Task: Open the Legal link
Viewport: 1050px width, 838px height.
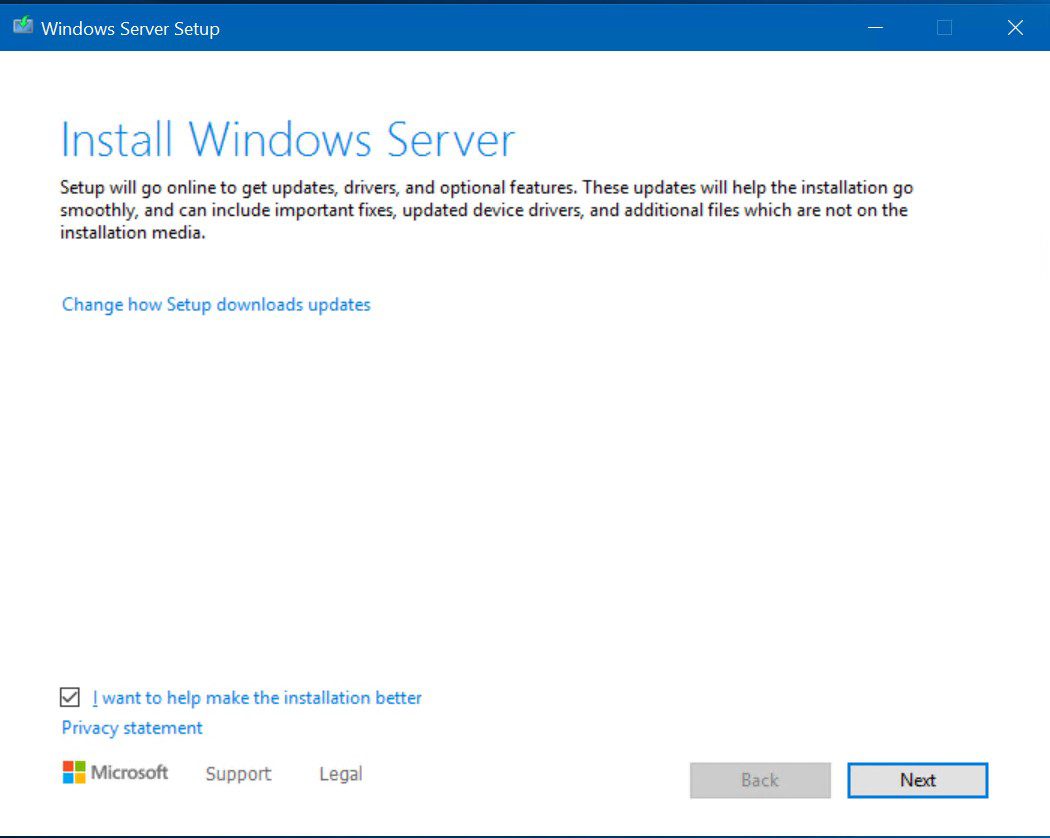Action: click(x=341, y=774)
